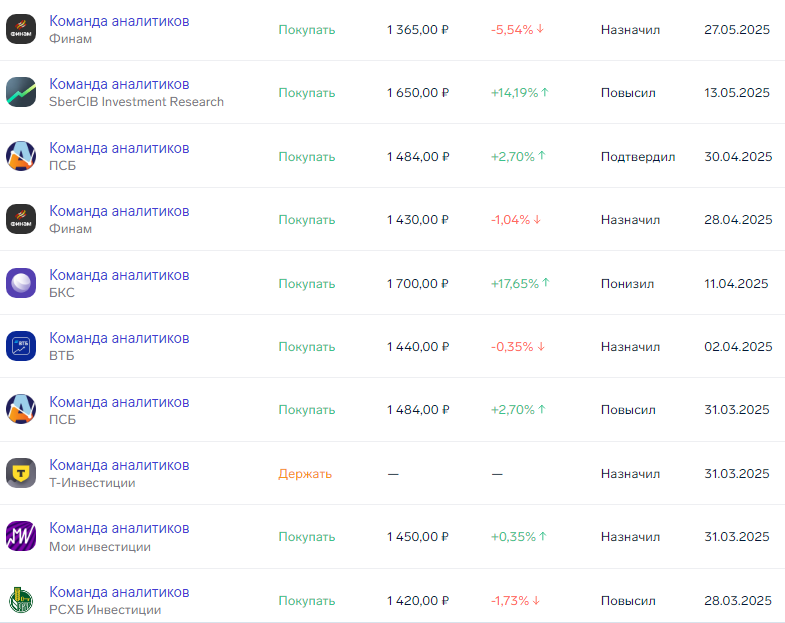Open the Команда аналитиков link above БКС
Screen dimensions: 785x623
119,275
